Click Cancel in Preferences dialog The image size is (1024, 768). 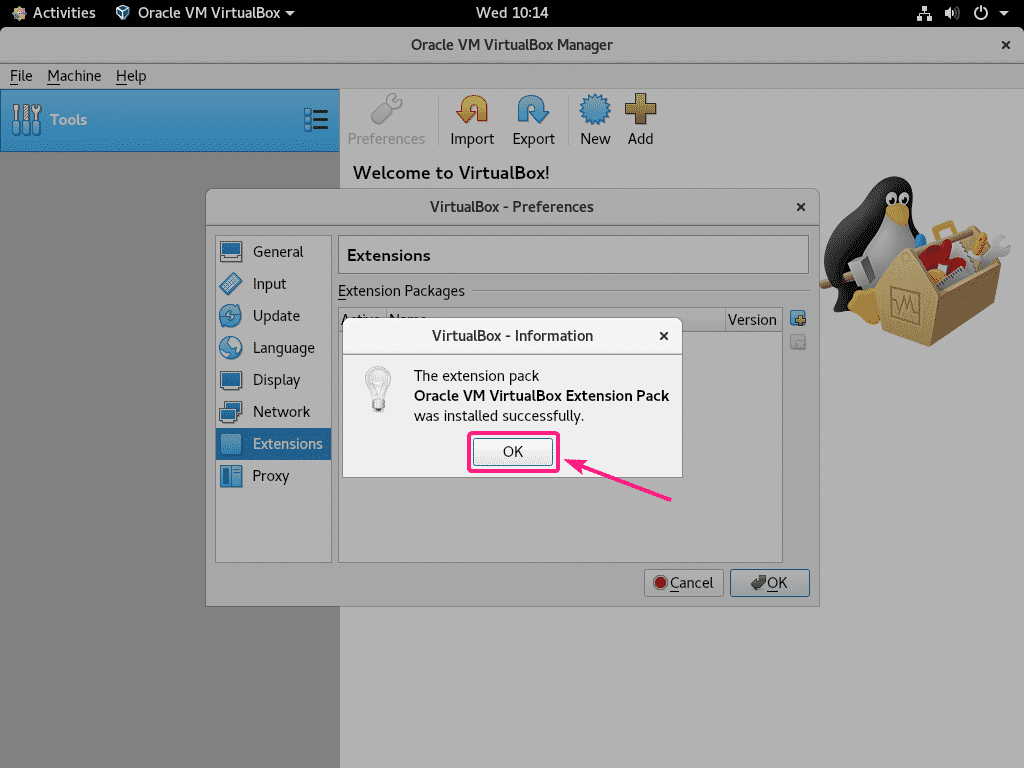684,583
